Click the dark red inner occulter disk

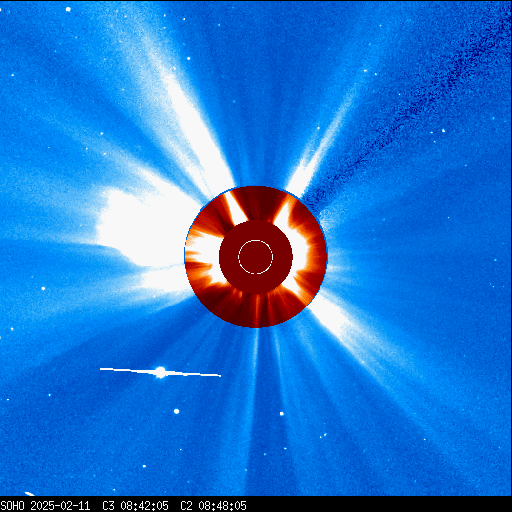(256, 257)
